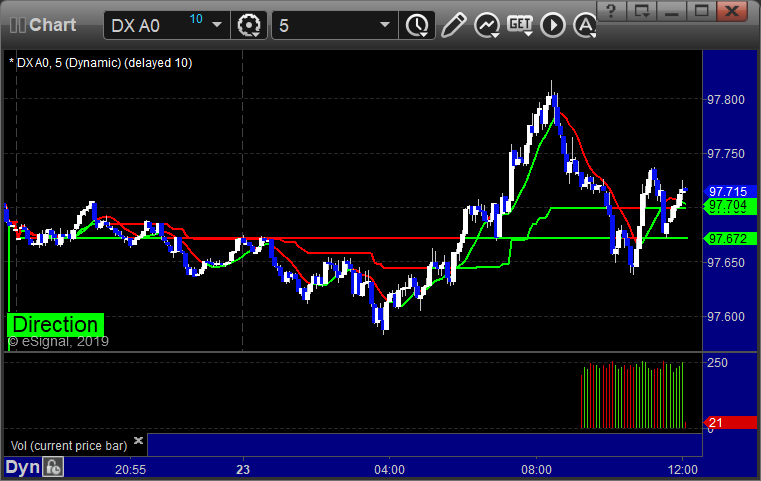Maximize the Chart window
This screenshot has width=761, height=481.
point(701,11)
